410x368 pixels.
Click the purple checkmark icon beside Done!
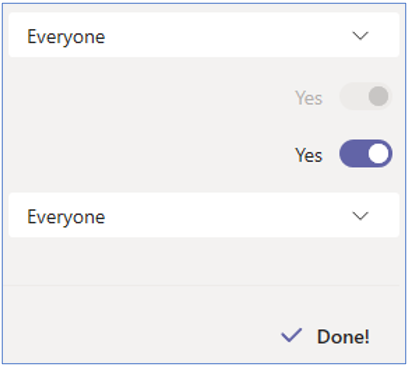coord(291,335)
